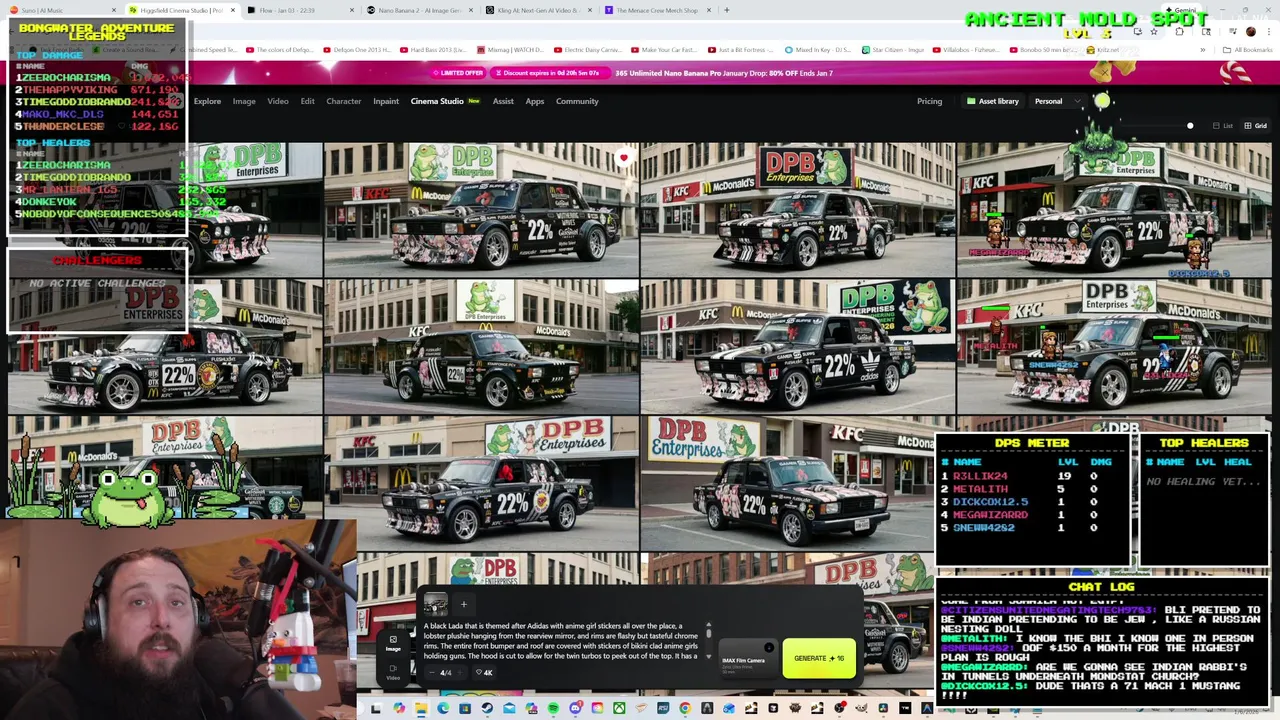Toggle the heart on the second car image

point(624,157)
